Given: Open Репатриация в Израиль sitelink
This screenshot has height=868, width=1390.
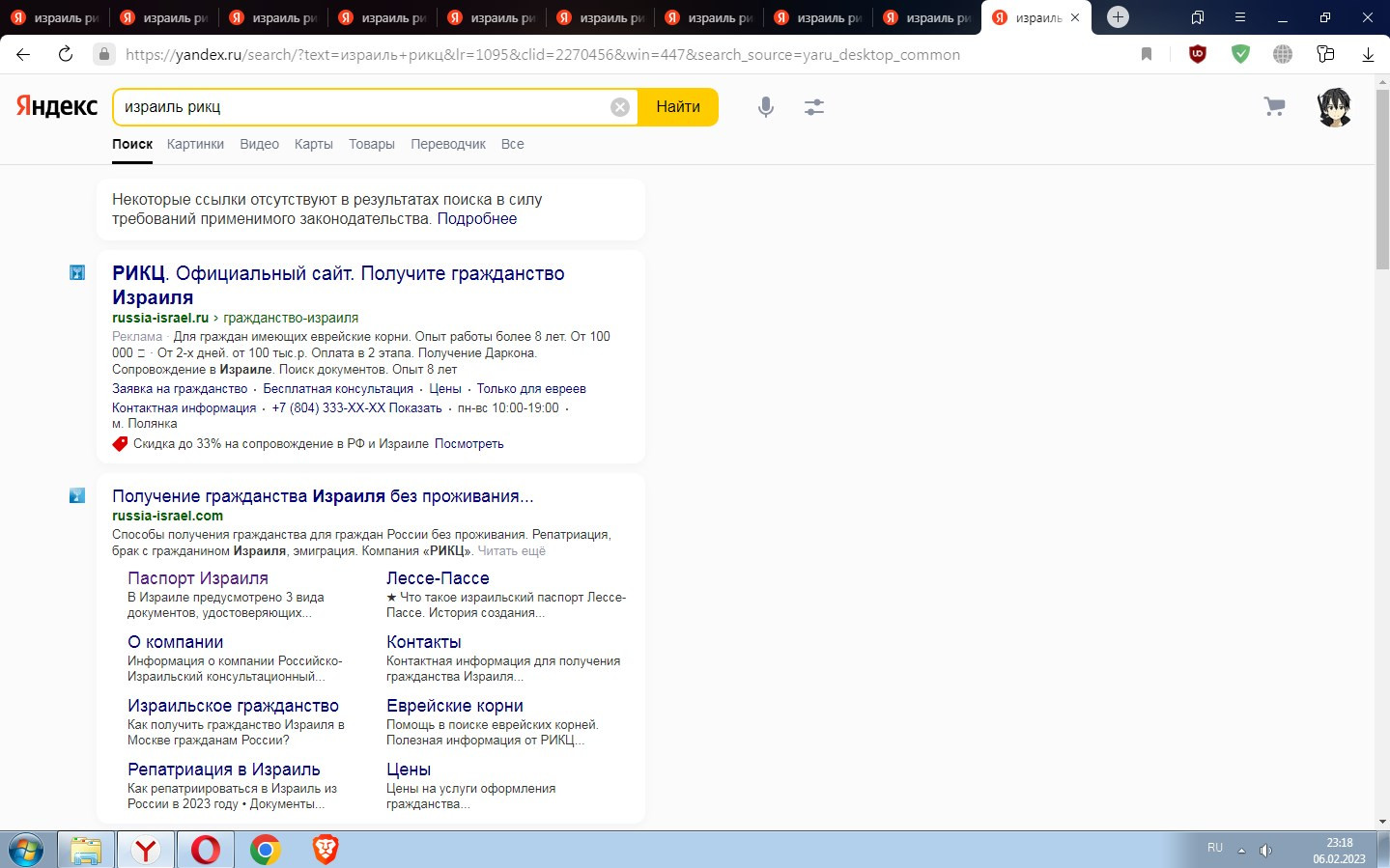Looking at the screenshot, I should pos(223,770).
